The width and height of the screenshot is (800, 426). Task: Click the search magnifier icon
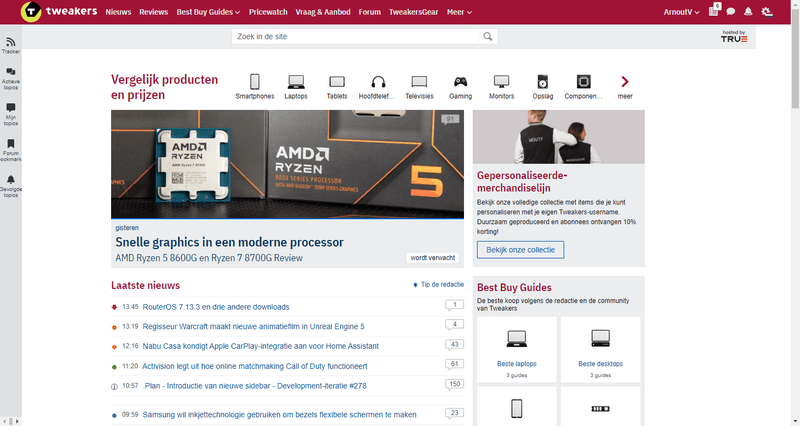coord(488,37)
